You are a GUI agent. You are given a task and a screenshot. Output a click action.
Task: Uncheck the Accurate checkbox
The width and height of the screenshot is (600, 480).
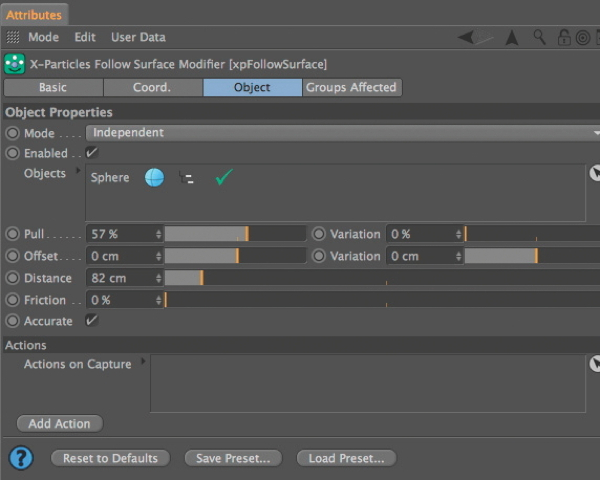point(92,321)
